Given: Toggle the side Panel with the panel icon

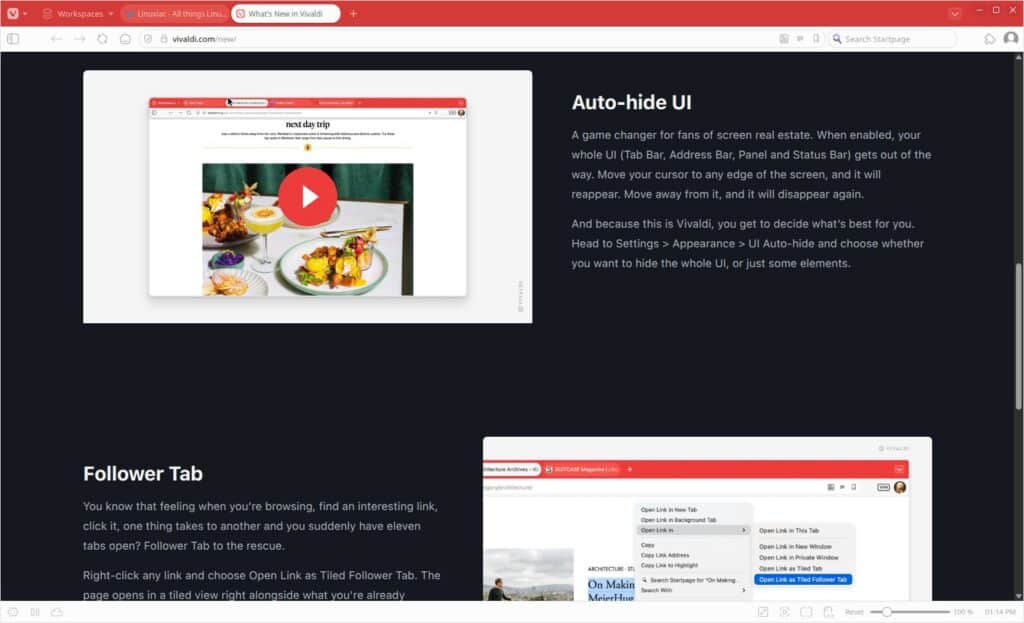Looking at the screenshot, I should [x=13, y=38].
